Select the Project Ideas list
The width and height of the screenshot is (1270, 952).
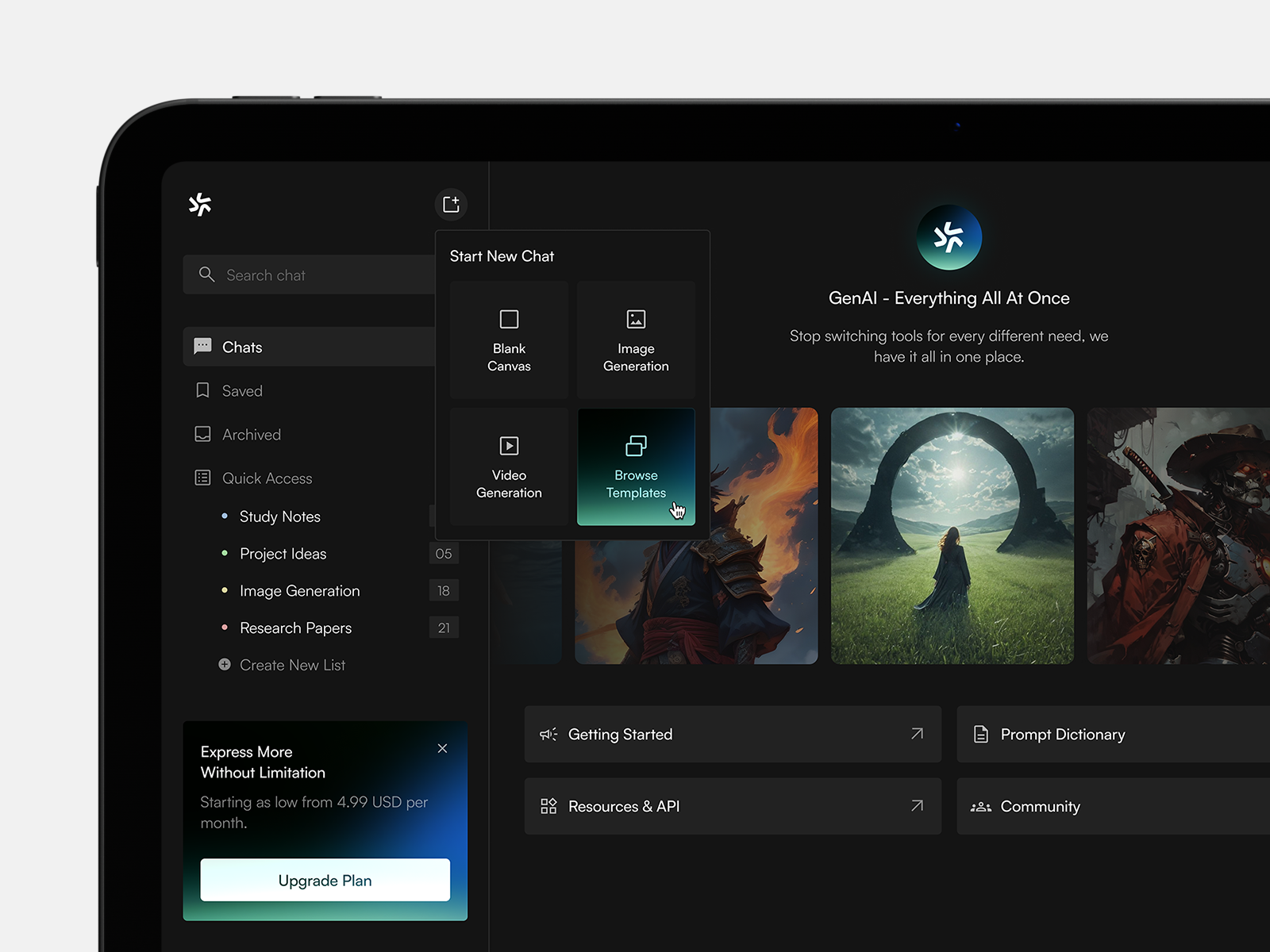pos(283,554)
